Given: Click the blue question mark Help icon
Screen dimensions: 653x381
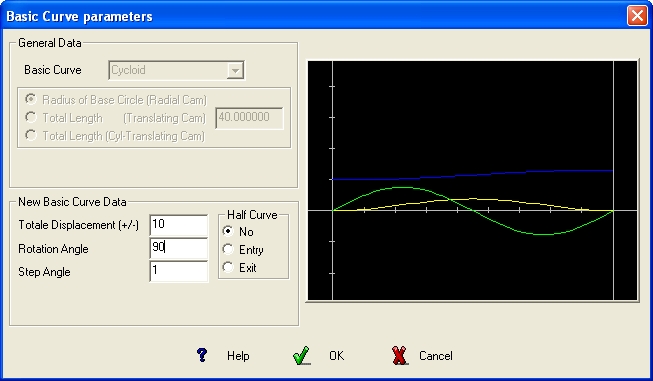Looking at the screenshot, I should click(202, 355).
